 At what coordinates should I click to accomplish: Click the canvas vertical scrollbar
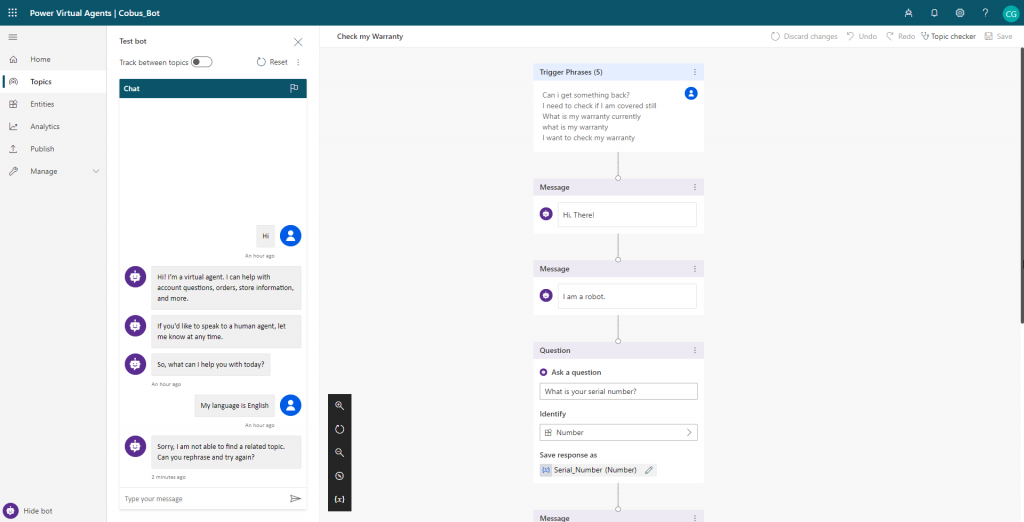[1021, 185]
